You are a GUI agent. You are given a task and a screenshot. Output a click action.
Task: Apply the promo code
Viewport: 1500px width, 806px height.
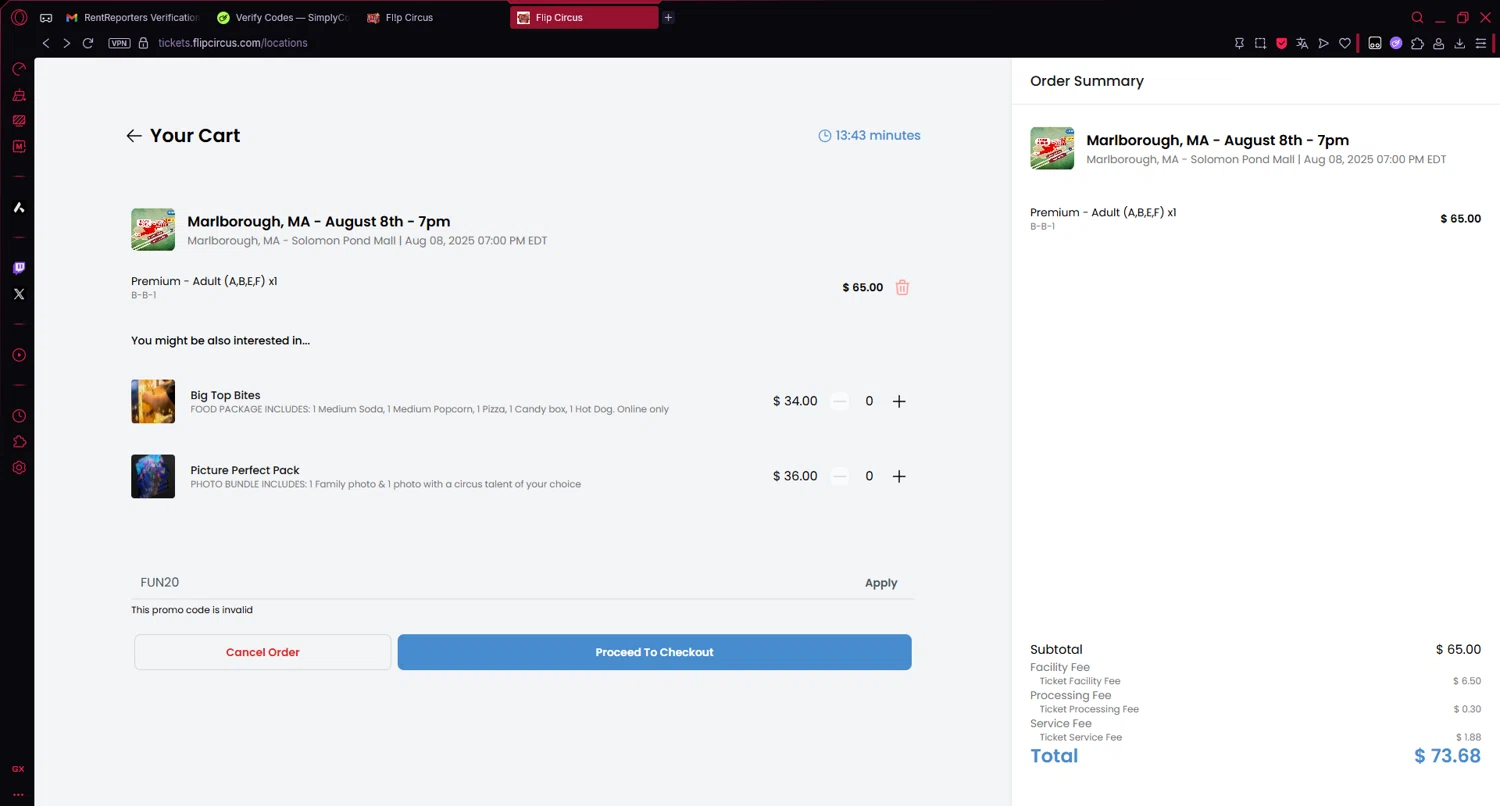point(881,583)
